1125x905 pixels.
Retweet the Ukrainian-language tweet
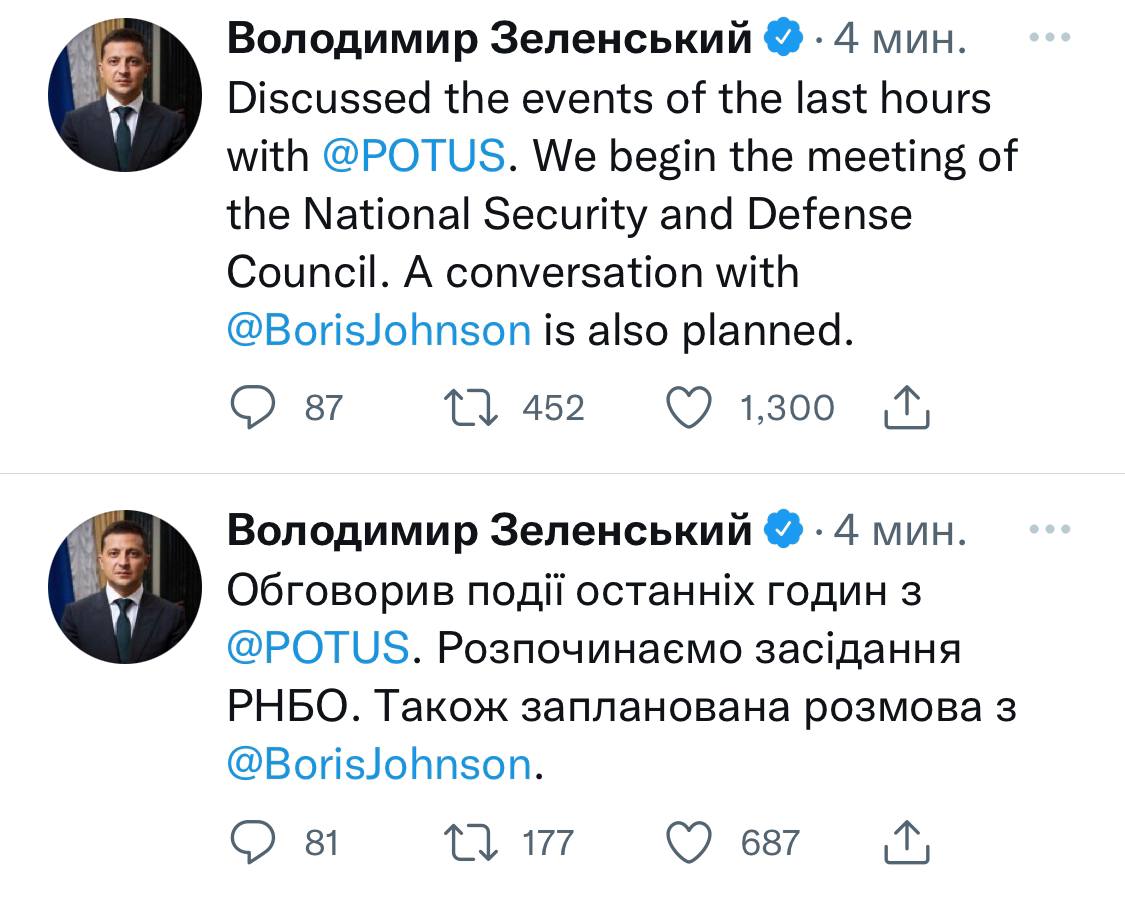point(465,842)
